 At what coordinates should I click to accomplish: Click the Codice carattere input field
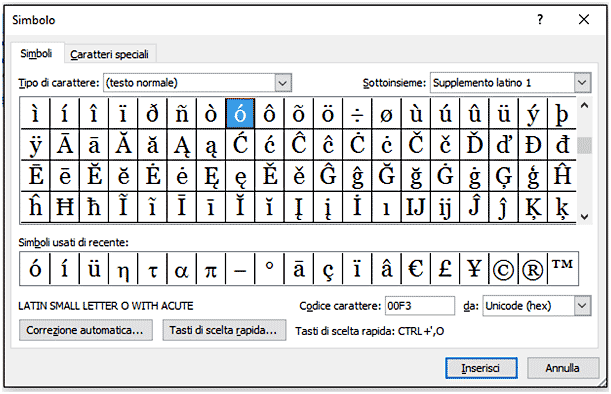[x=420, y=306]
